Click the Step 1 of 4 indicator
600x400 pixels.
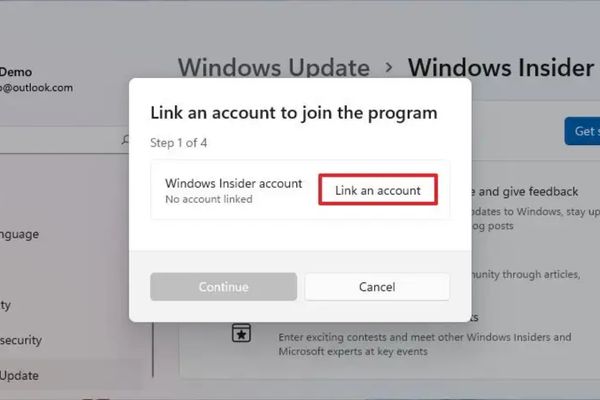click(x=179, y=143)
